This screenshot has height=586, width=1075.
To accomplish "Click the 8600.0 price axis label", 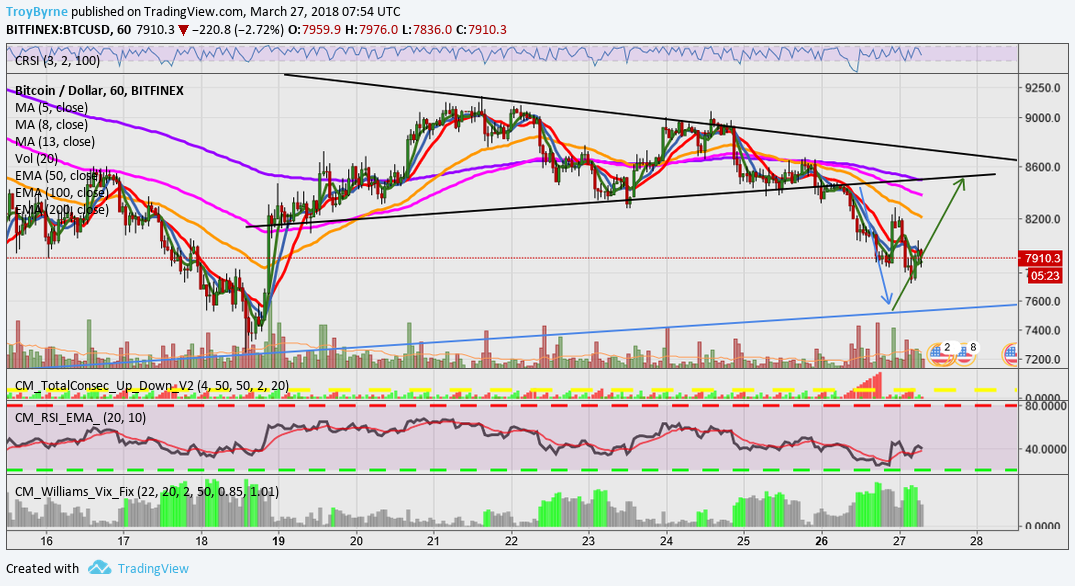I will point(1043,167).
